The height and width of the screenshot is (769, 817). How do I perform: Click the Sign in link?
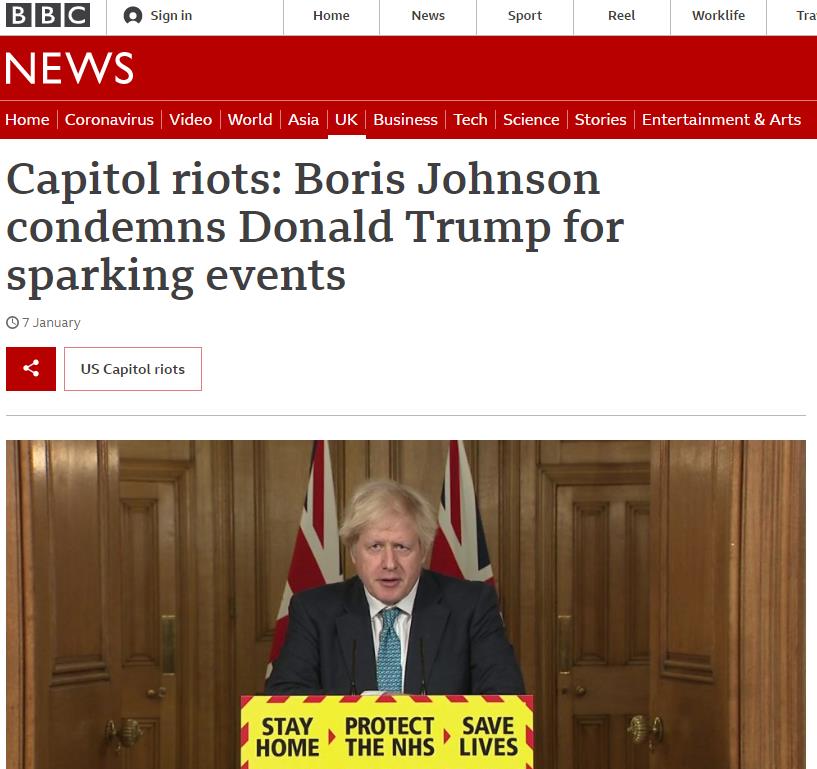pyautogui.click(x=171, y=16)
